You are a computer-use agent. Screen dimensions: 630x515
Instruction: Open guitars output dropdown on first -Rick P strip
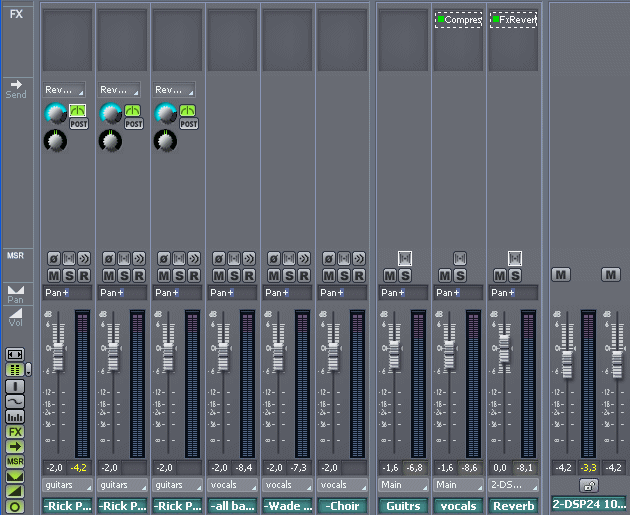click(x=67, y=485)
